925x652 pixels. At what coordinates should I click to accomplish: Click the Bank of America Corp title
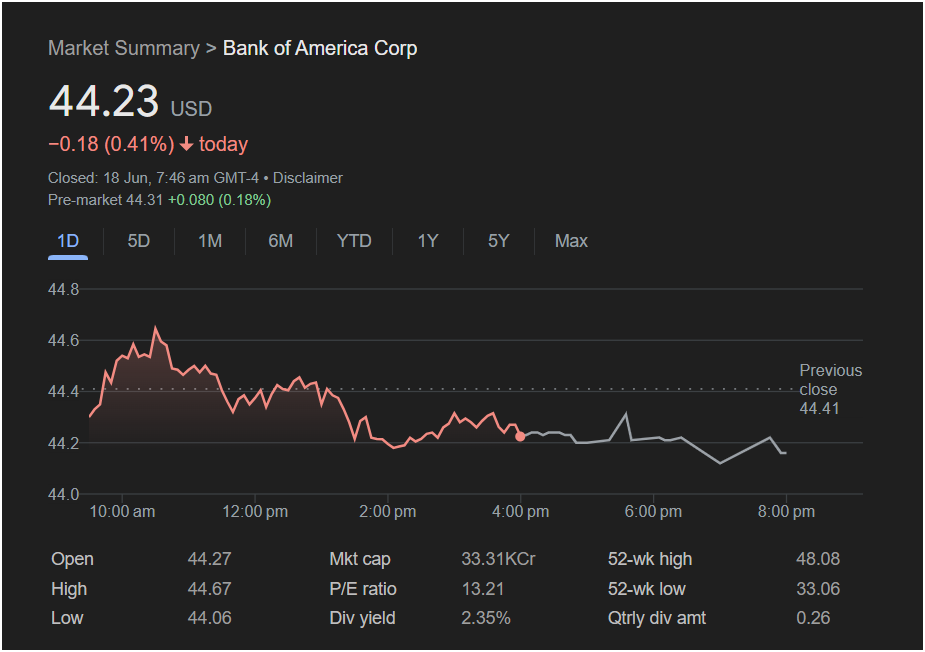coord(320,48)
